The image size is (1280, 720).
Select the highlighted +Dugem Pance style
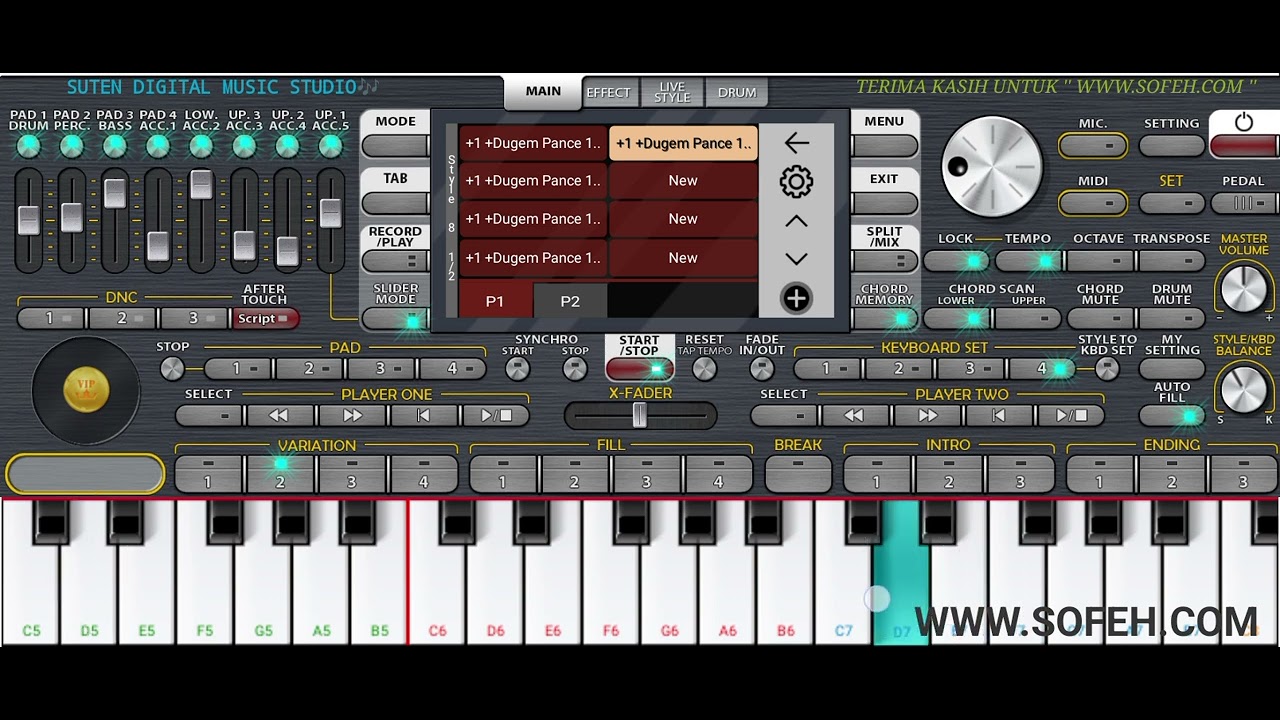[683, 143]
